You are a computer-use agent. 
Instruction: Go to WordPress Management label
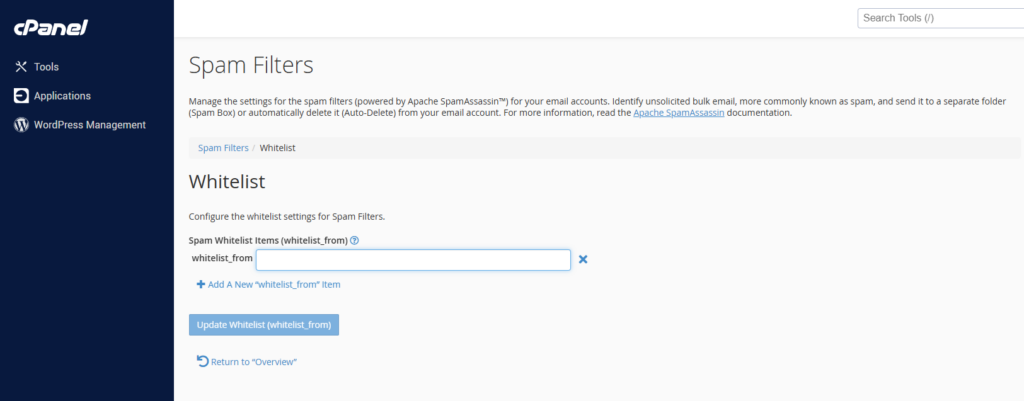pos(89,125)
